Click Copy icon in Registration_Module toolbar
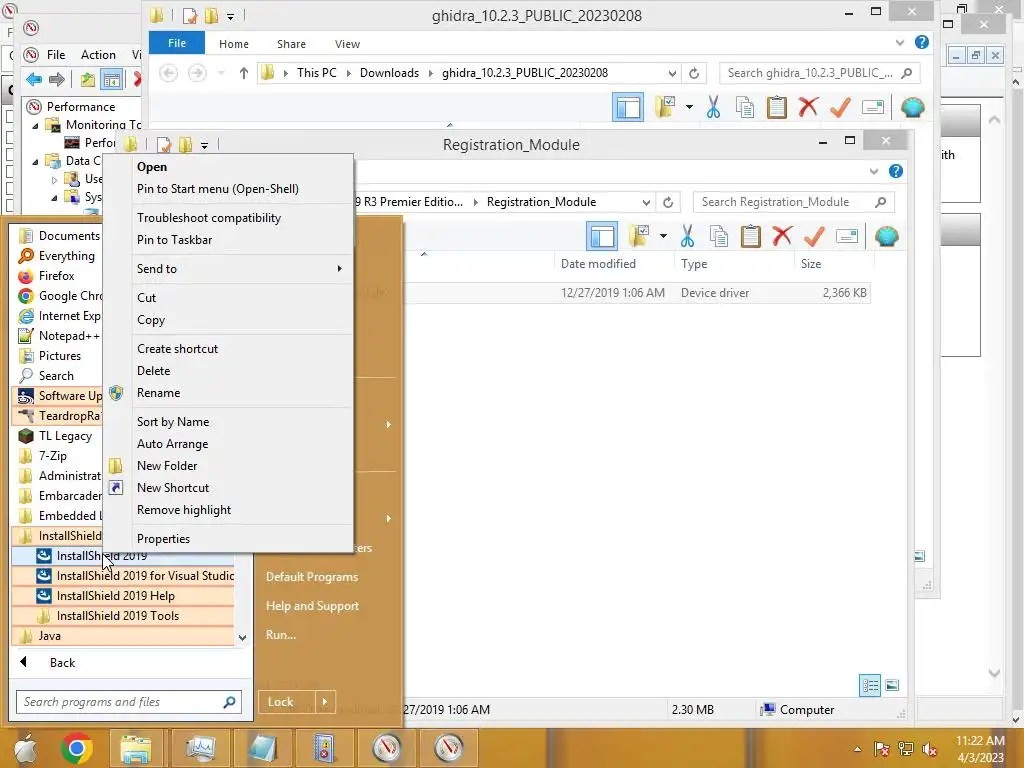 coord(719,236)
